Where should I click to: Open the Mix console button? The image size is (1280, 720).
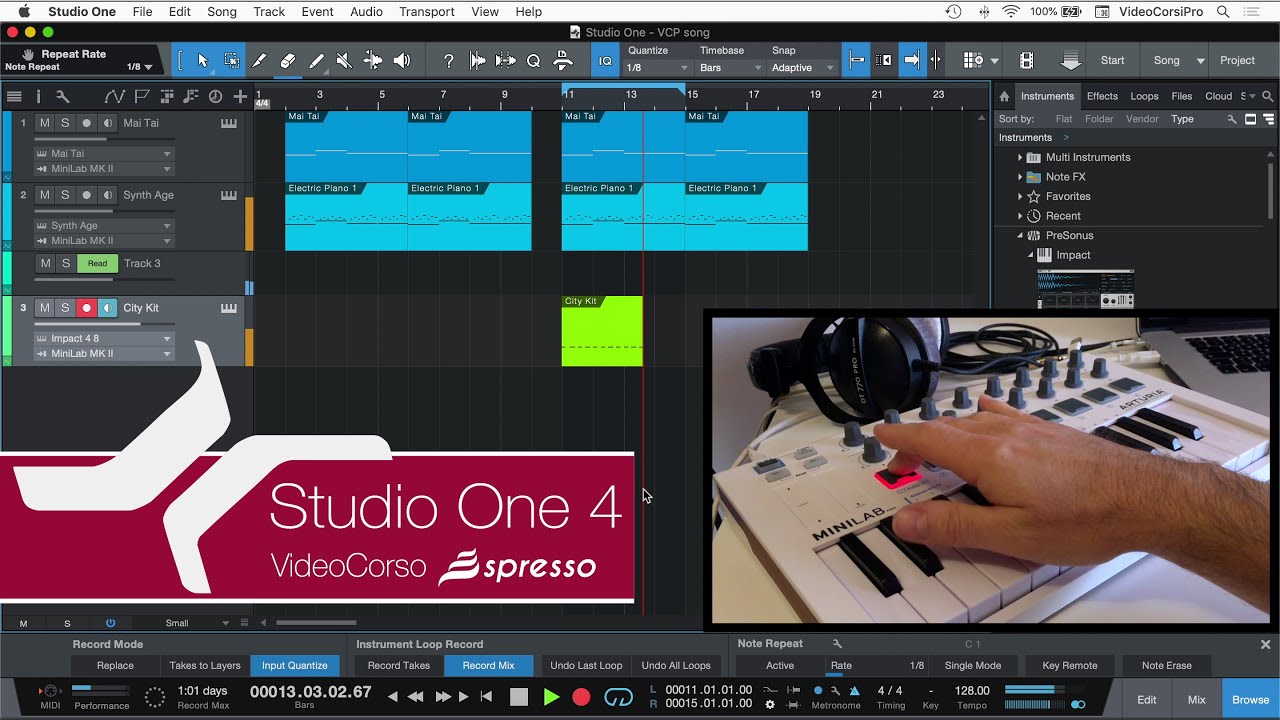click(1196, 700)
